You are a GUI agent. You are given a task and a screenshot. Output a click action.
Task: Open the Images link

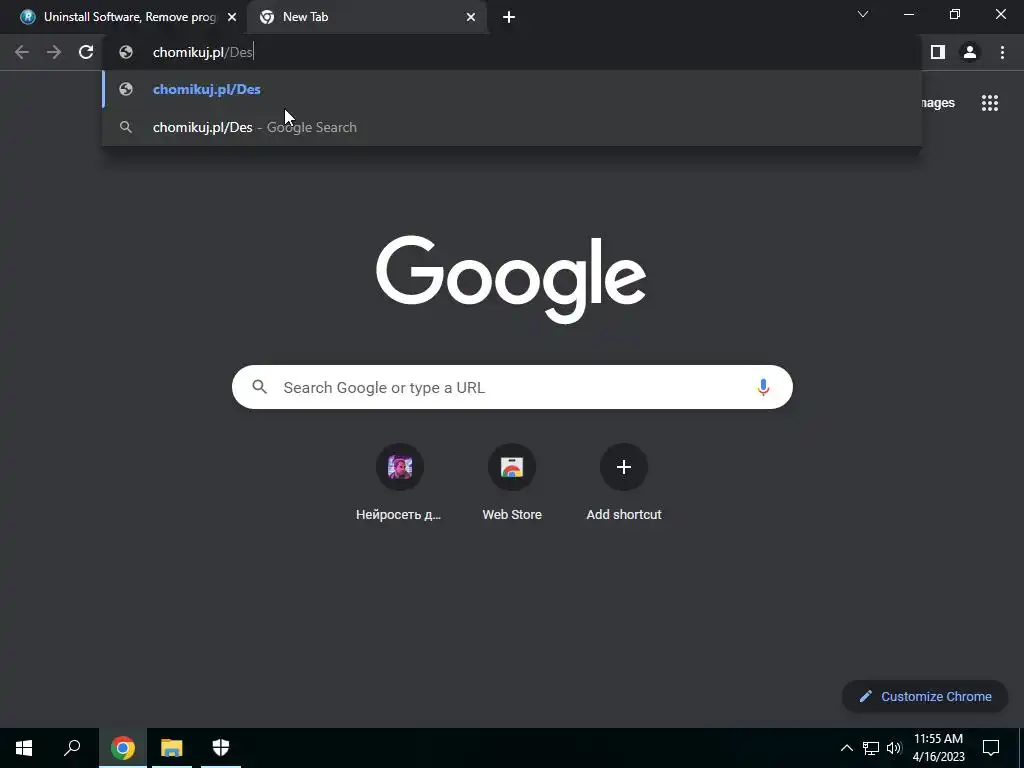[x=938, y=103]
